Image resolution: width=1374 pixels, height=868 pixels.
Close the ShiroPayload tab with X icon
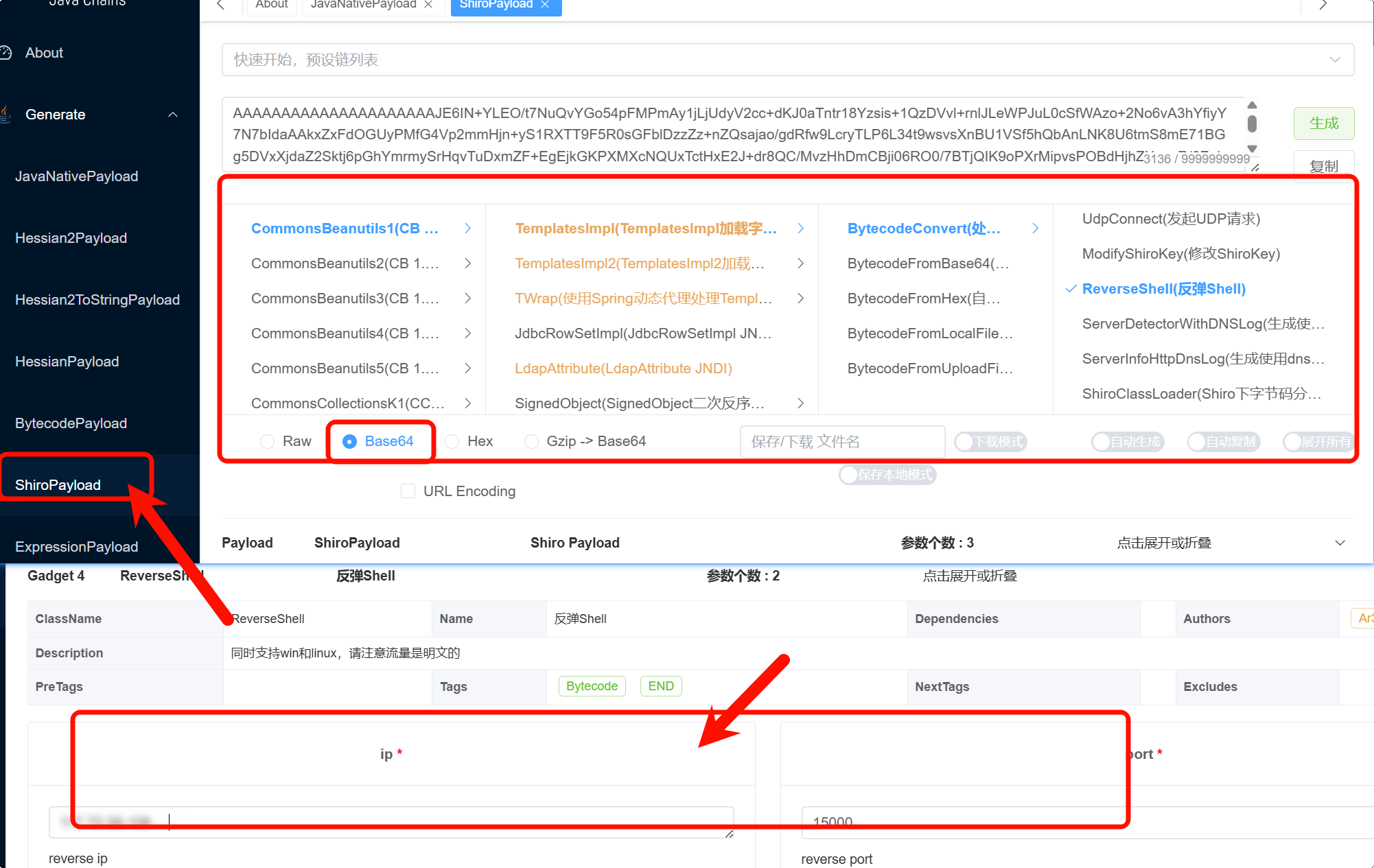pos(545,5)
